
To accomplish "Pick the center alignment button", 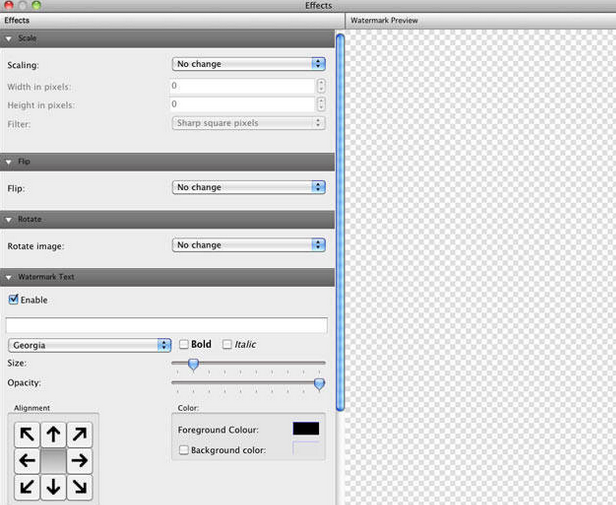I will coord(53,462).
